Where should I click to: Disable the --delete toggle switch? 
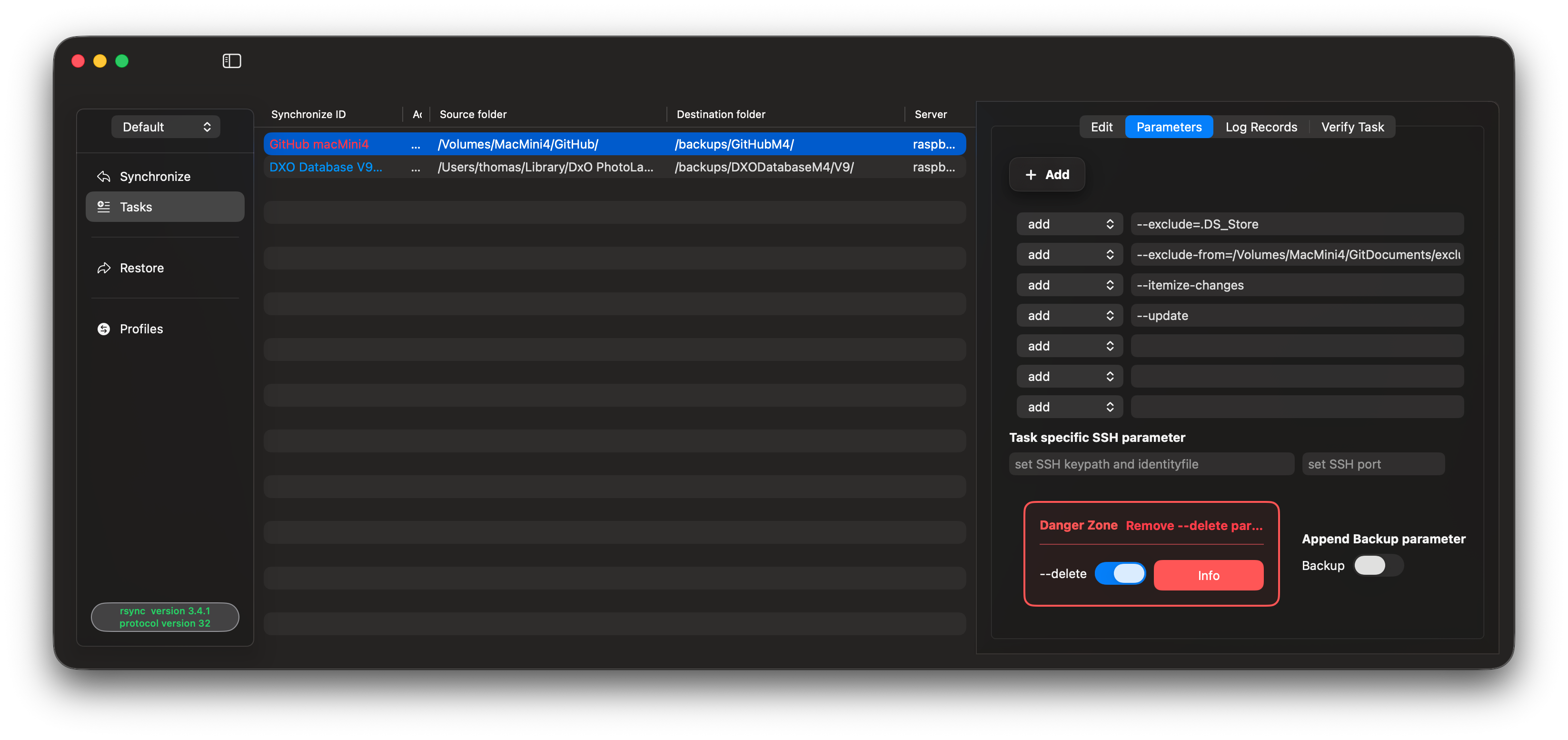[1120, 574]
